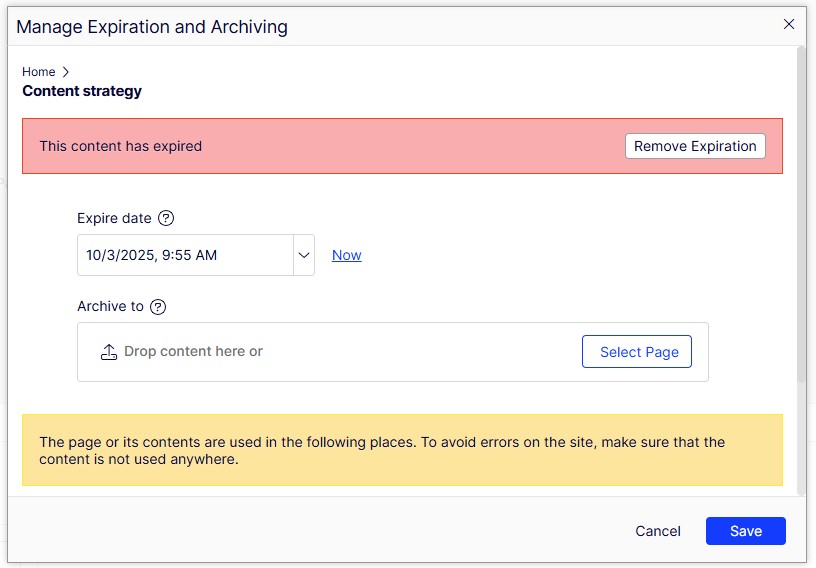Save the expiration settings

click(745, 531)
